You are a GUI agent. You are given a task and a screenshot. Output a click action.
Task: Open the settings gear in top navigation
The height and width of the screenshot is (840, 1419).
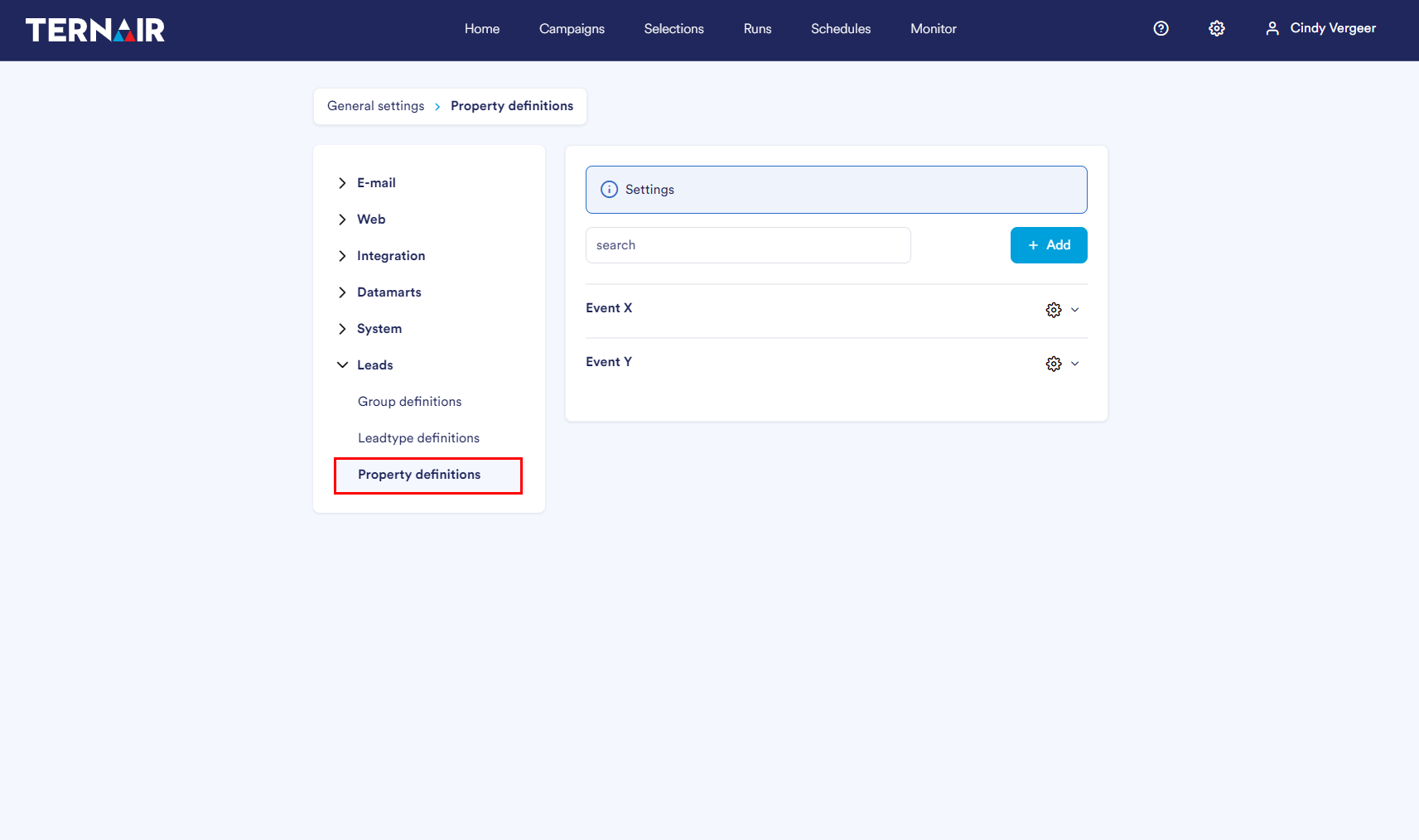pyautogui.click(x=1217, y=29)
